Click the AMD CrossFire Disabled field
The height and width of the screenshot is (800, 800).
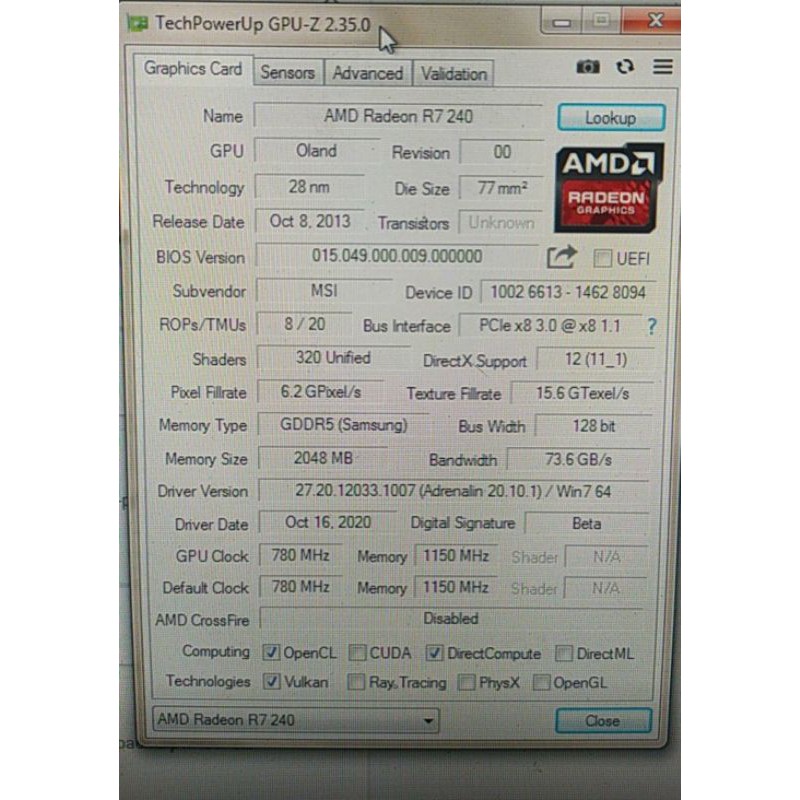451,619
